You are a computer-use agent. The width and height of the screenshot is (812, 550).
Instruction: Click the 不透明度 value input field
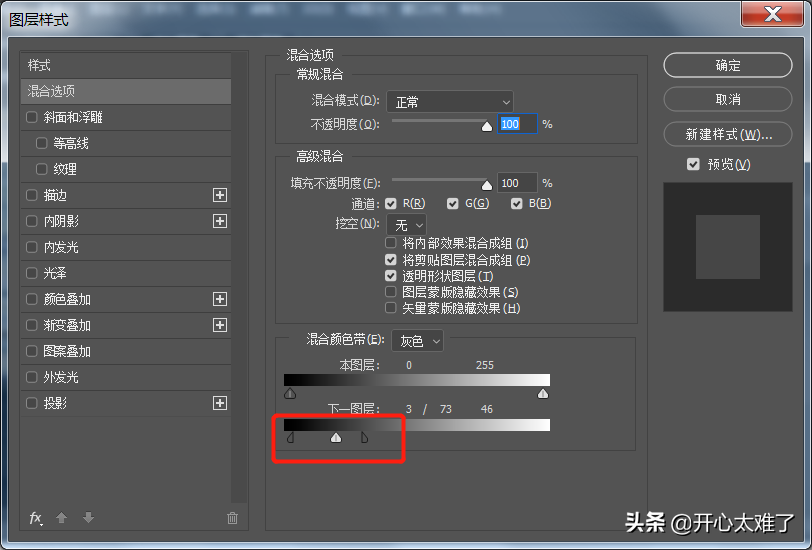coord(517,124)
